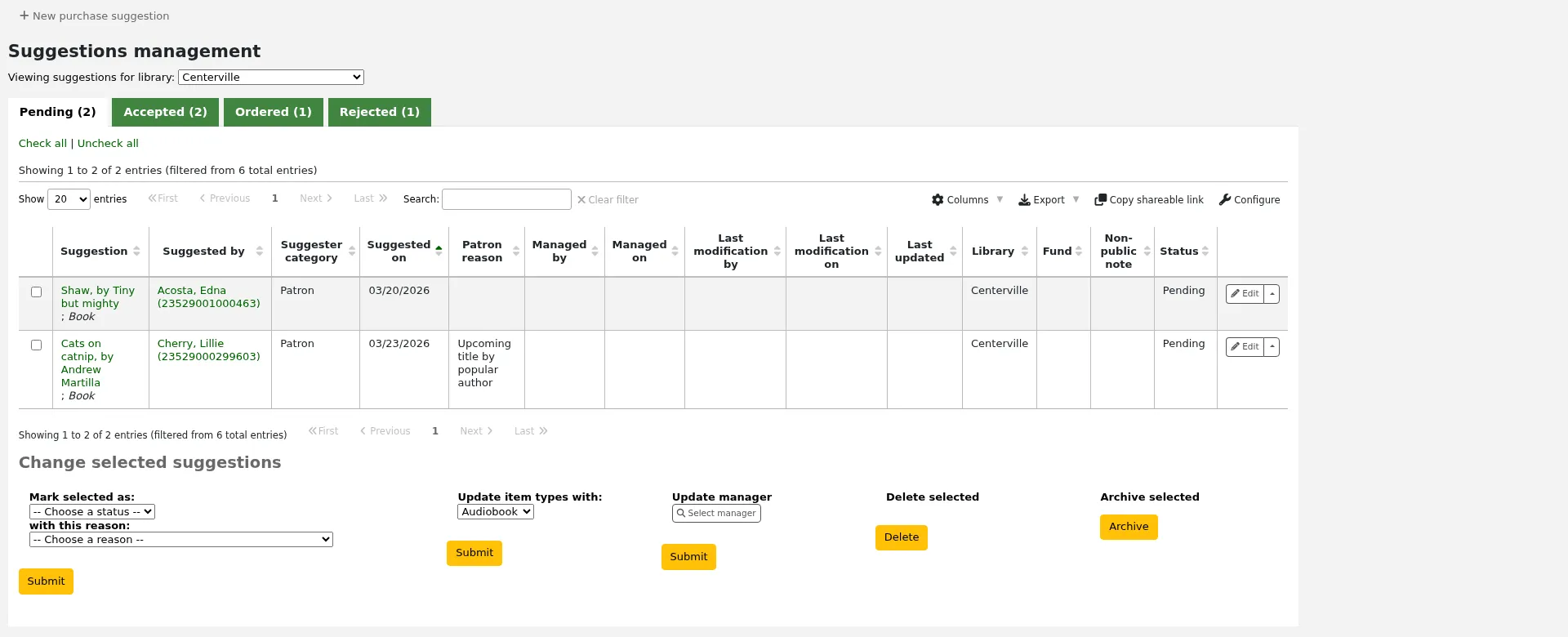Viewport: 1568px width, 637px height.
Task: Click the Configure wrench icon
Action: pyautogui.click(x=1225, y=199)
